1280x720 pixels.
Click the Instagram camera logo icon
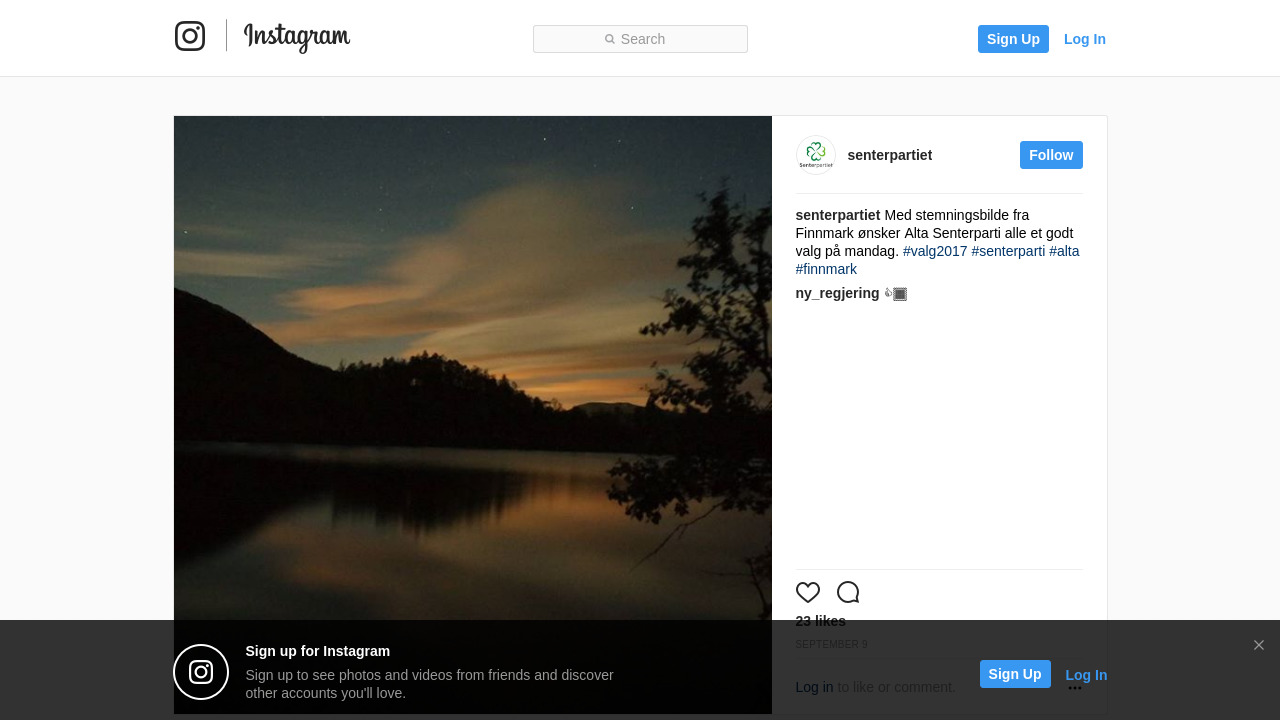click(190, 36)
